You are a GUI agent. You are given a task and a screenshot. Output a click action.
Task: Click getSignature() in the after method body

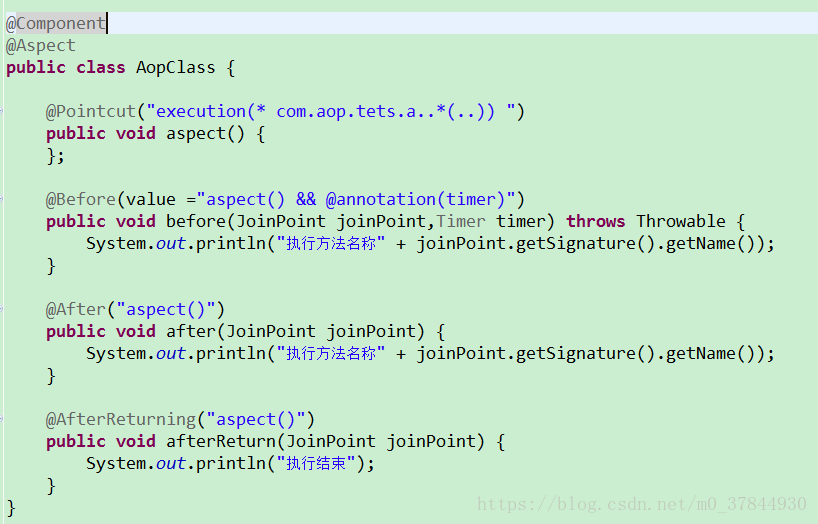pos(585,354)
